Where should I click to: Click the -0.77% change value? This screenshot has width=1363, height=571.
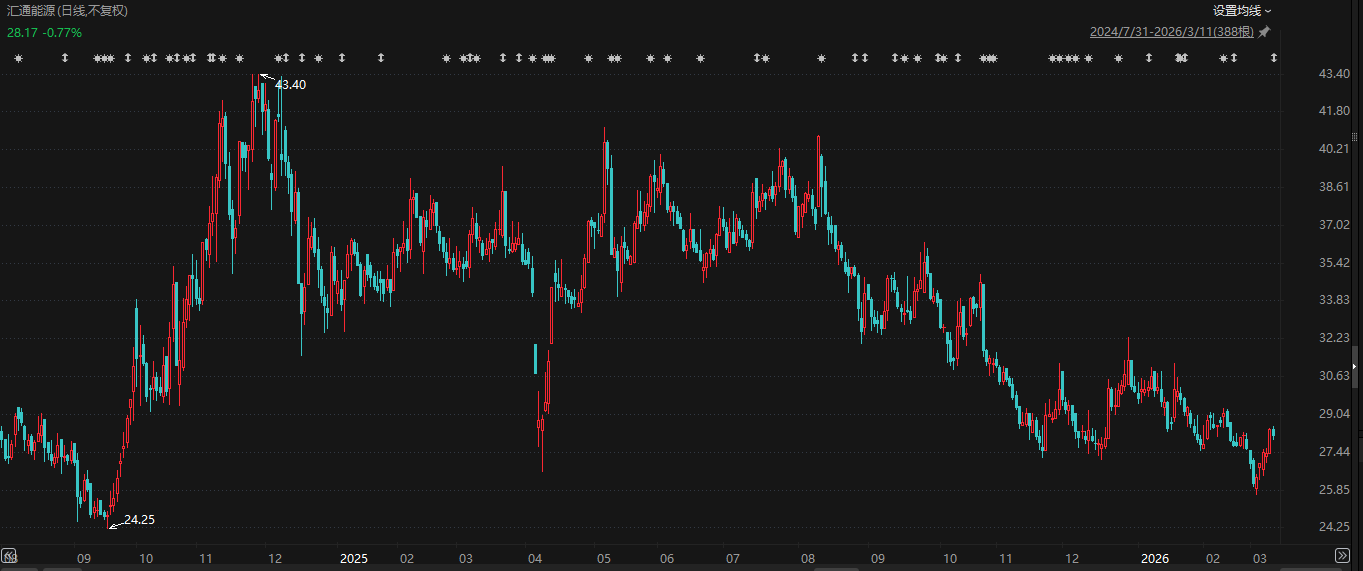tap(62, 32)
